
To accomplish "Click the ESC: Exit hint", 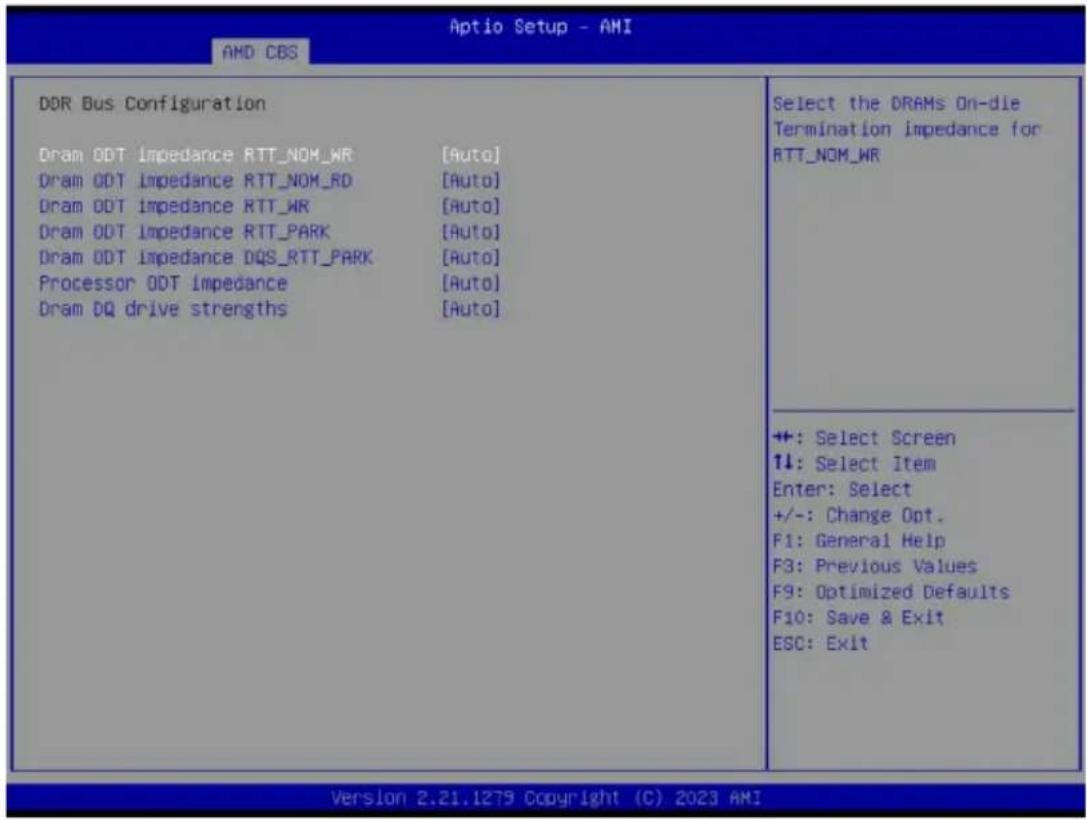I will pyautogui.click(x=820, y=643).
